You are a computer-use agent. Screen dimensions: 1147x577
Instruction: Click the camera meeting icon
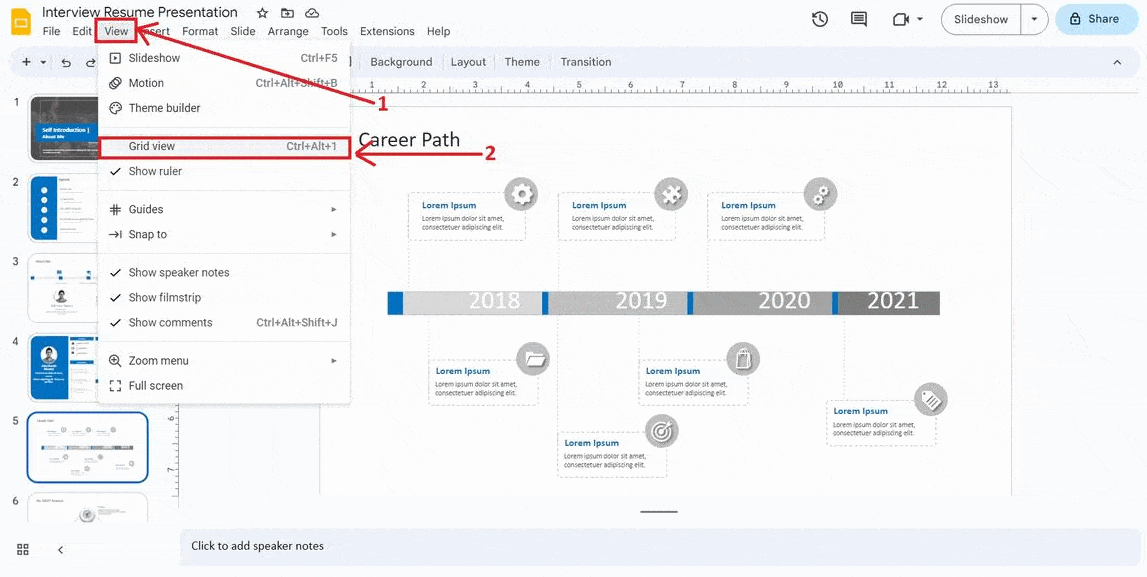901,19
